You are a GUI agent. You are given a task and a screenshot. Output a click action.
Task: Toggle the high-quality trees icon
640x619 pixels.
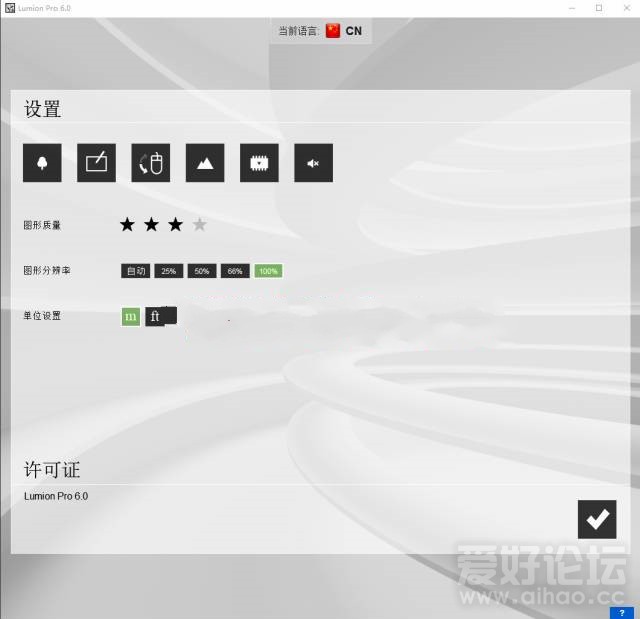pyautogui.click(x=42, y=163)
